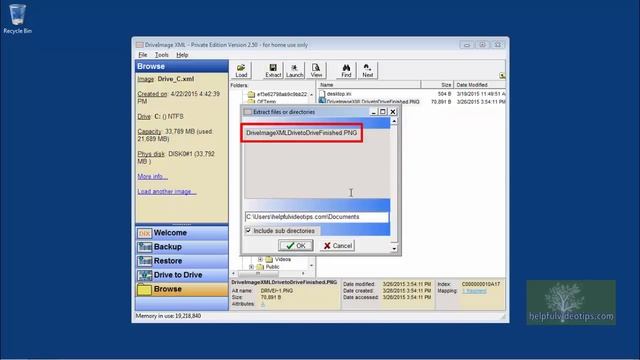The image size is (640, 360).
Task: Click folder tree scroll-down arrow
Action: (312, 266)
